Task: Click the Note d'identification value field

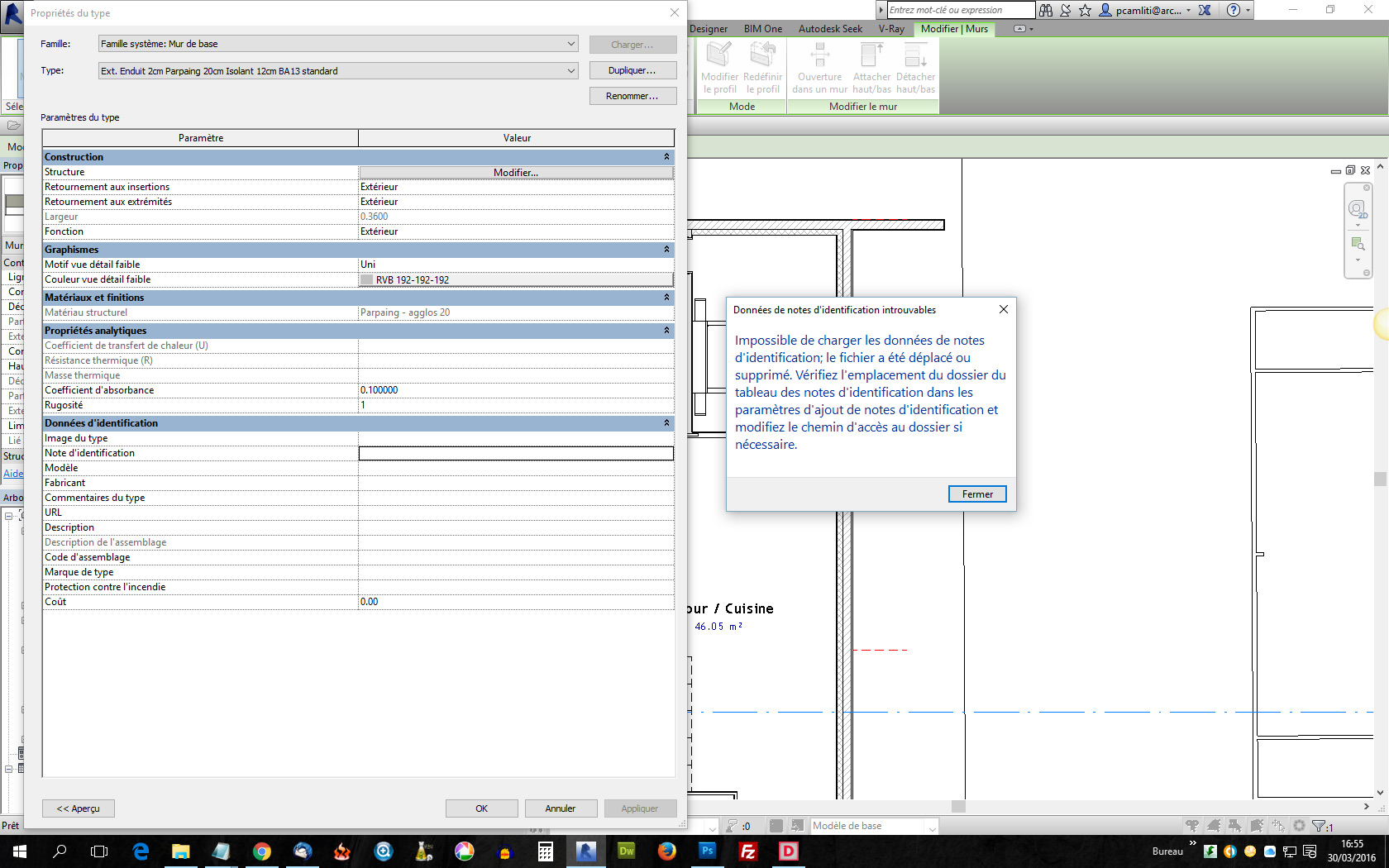Action: 516,453
